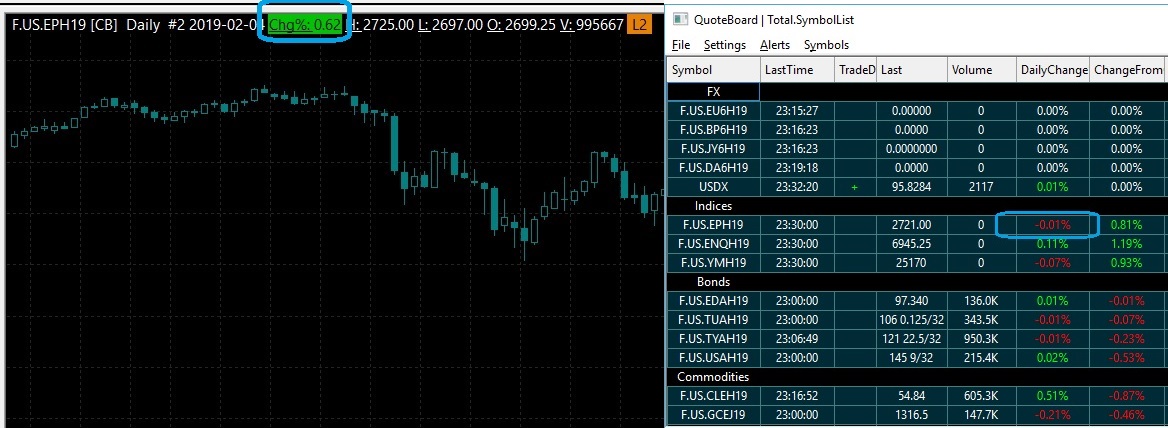Click the chart symbol label F.US.EPH19 [CB]
1168x428 pixels.
coord(65,25)
